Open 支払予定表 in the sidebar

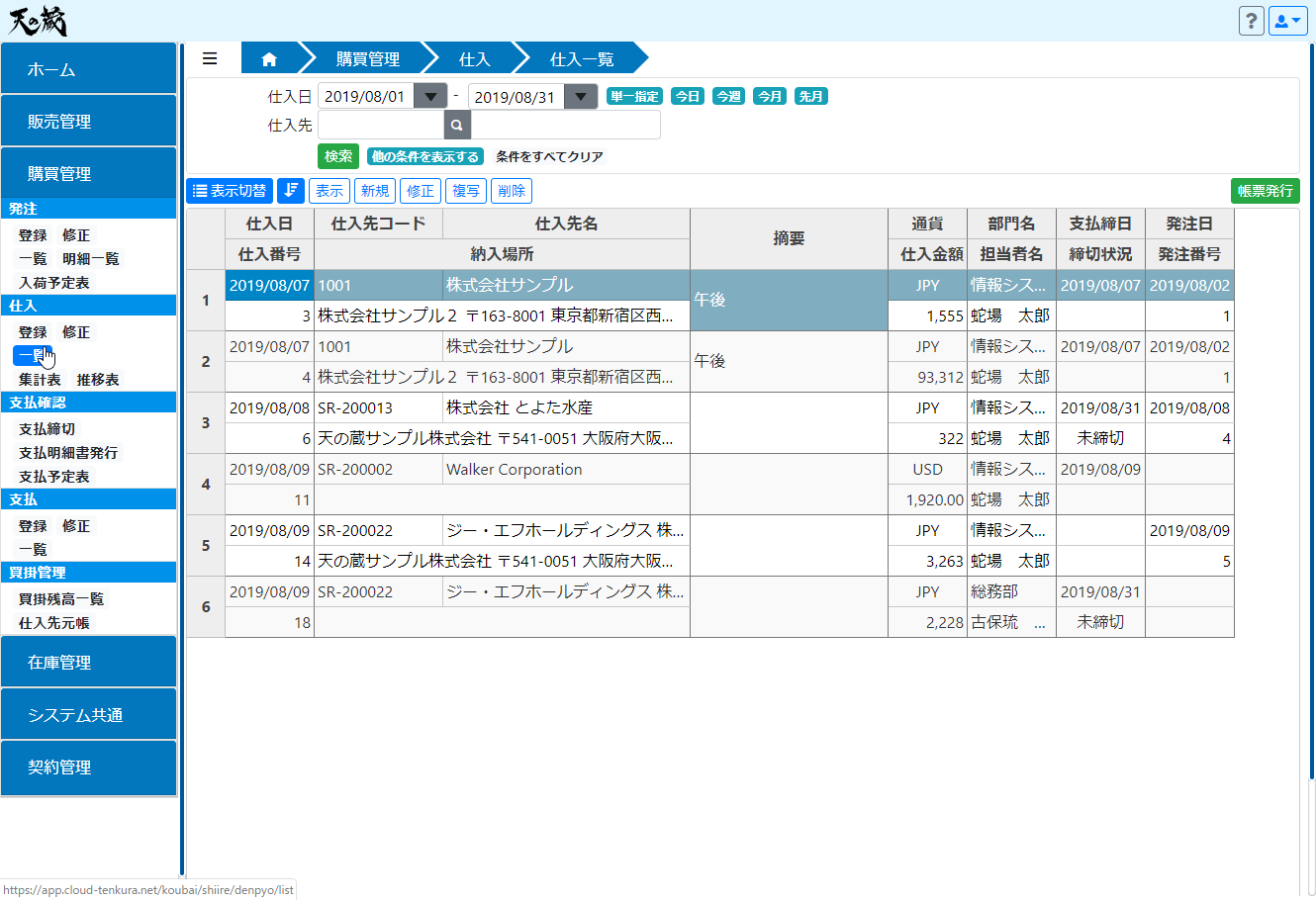(x=54, y=477)
